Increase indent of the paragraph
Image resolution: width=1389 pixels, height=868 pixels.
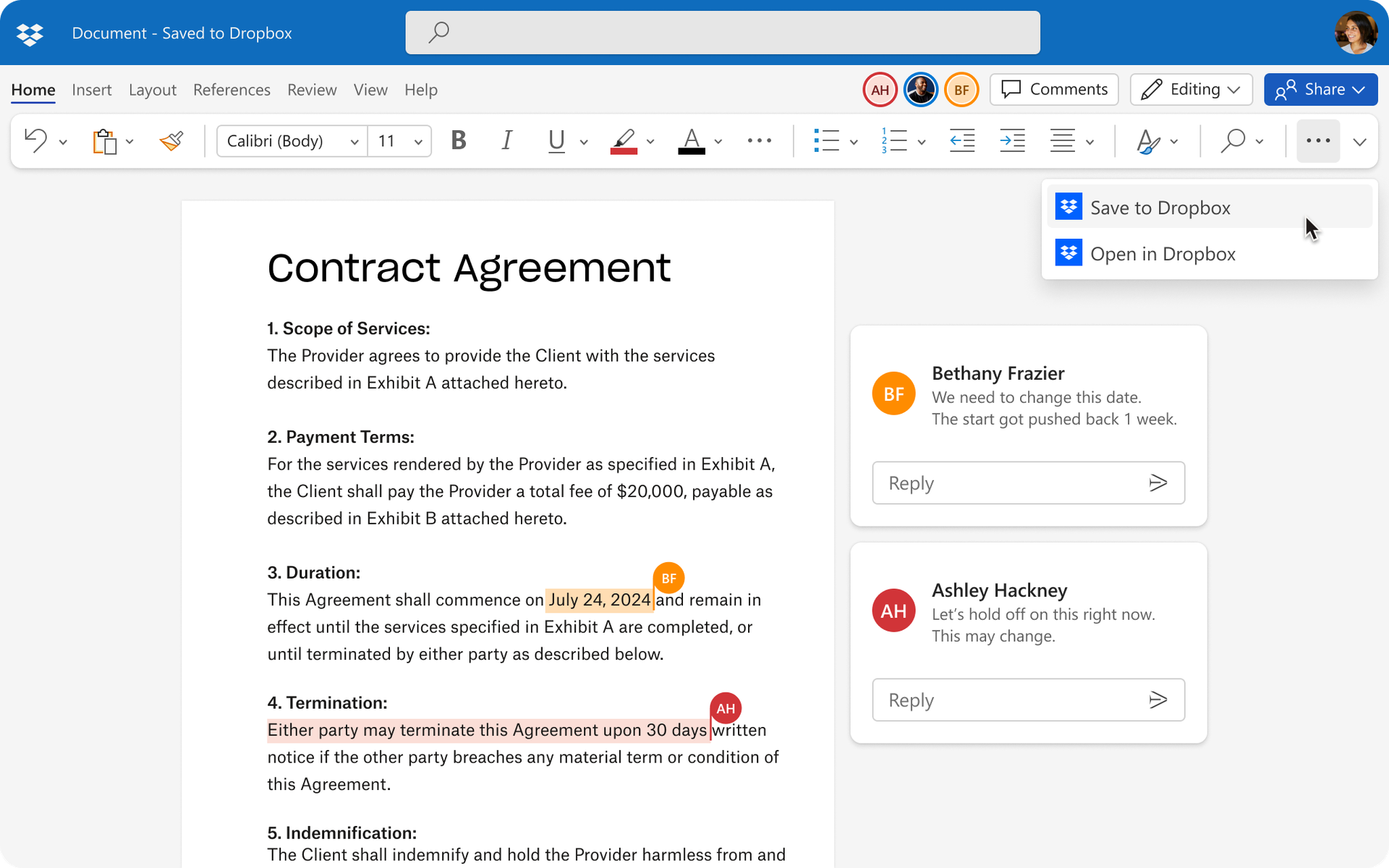tap(1012, 141)
